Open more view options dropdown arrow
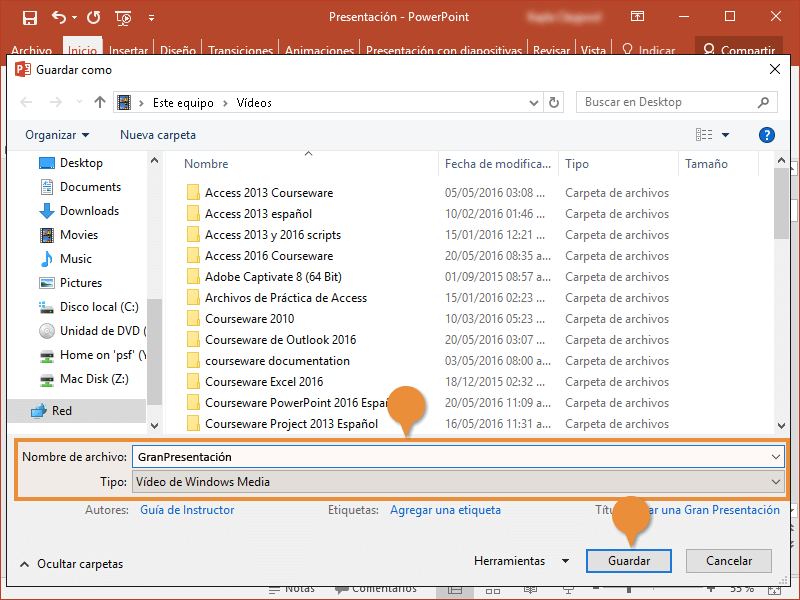Viewport: 800px width, 600px height. 726,135
